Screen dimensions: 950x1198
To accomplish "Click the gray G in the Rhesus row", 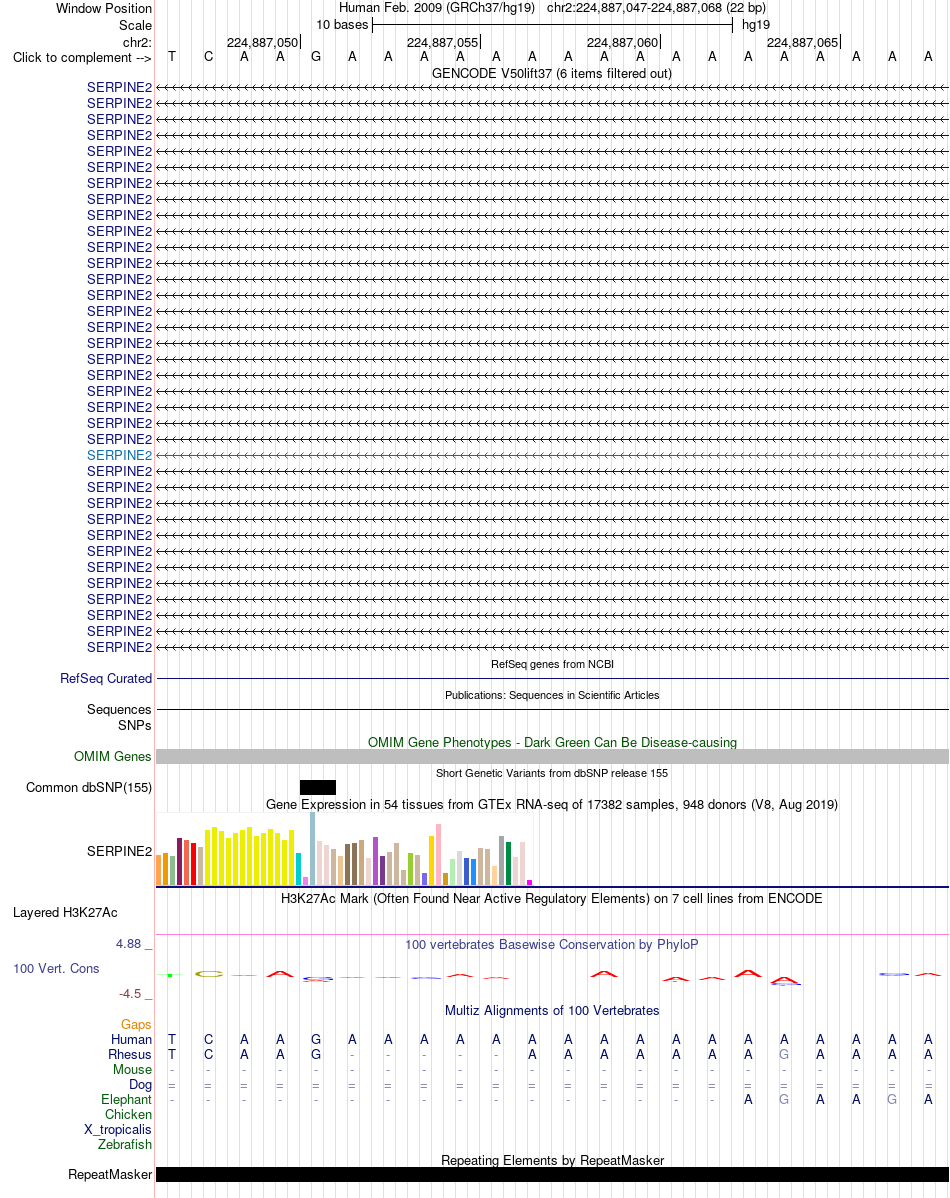I will pos(784,1055).
